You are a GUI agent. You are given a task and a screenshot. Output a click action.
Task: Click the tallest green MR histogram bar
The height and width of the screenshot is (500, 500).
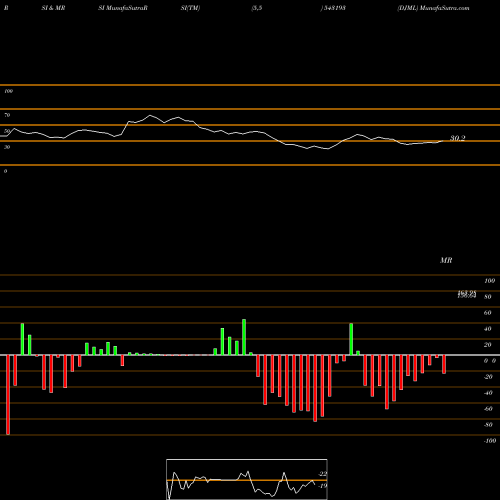[244, 337]
